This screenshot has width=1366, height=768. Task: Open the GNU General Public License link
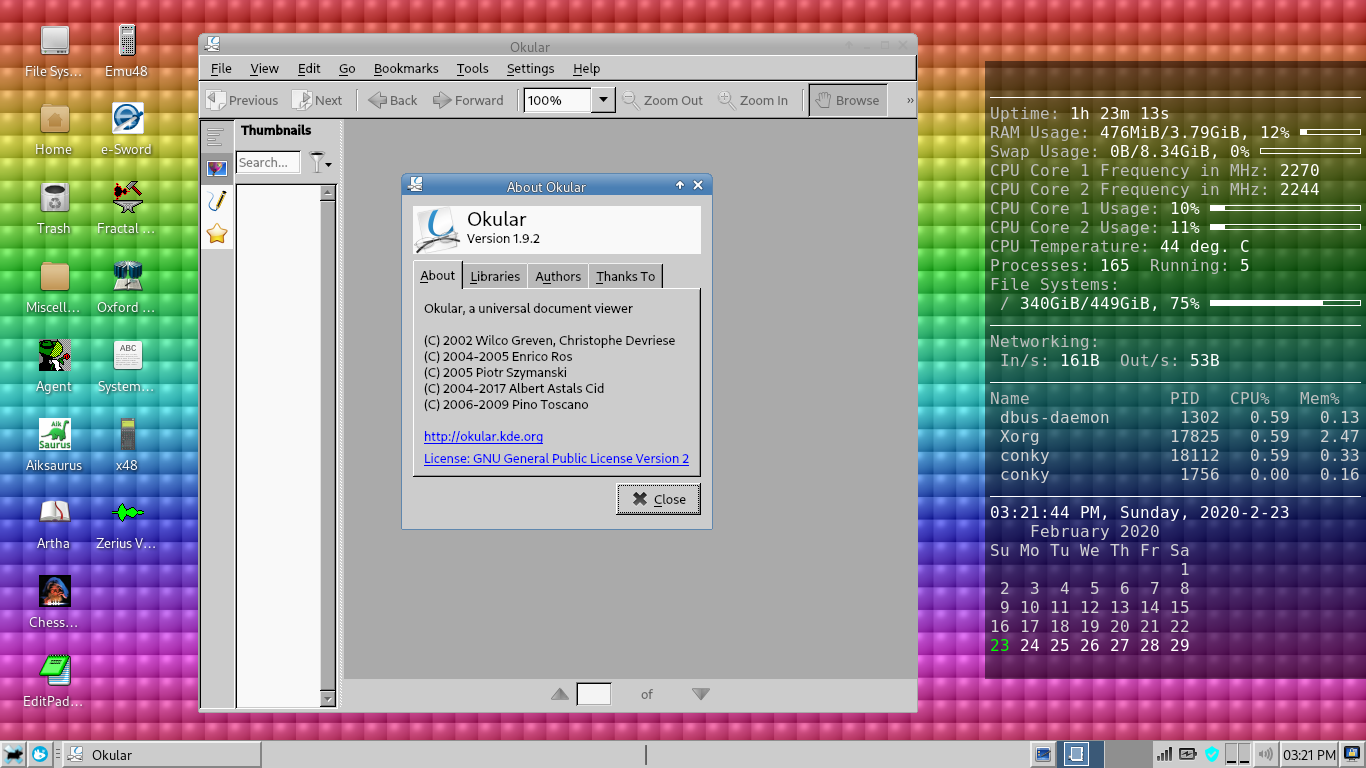pyautogui.click(x=556, y=458)
